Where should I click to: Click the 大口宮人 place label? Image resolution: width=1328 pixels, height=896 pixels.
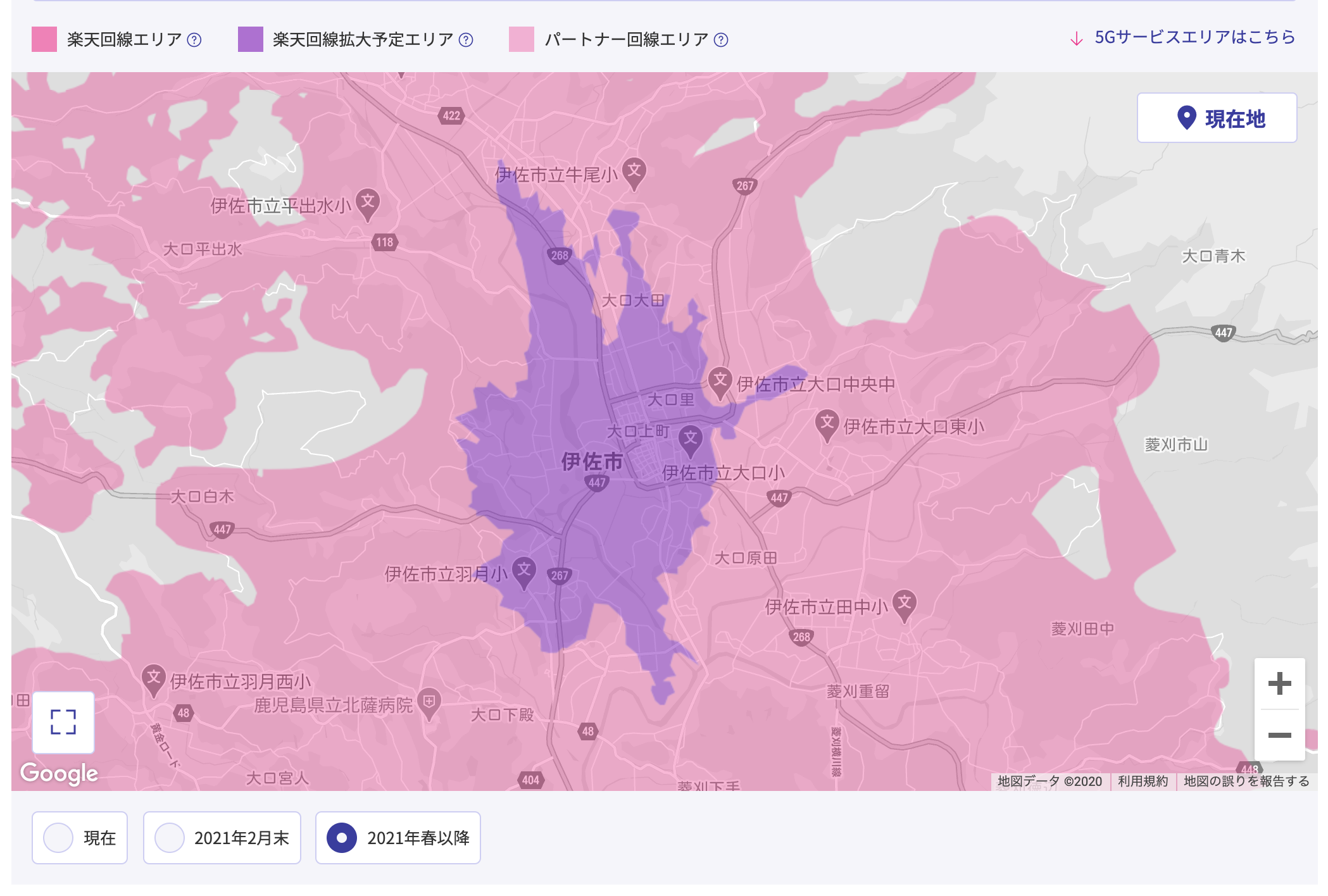click(x=277, y=778)
